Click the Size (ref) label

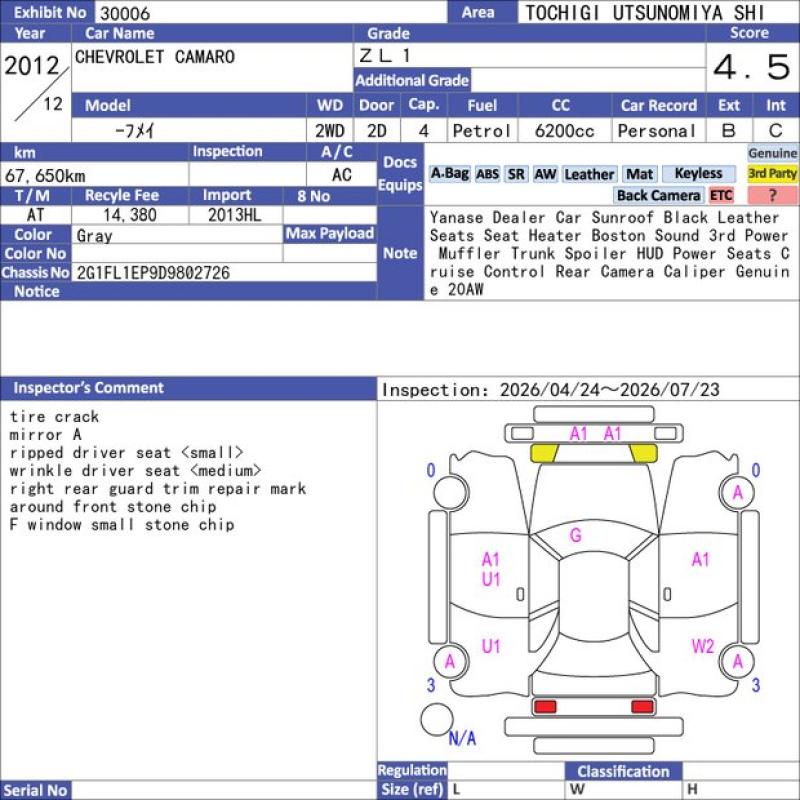point(412,789)
